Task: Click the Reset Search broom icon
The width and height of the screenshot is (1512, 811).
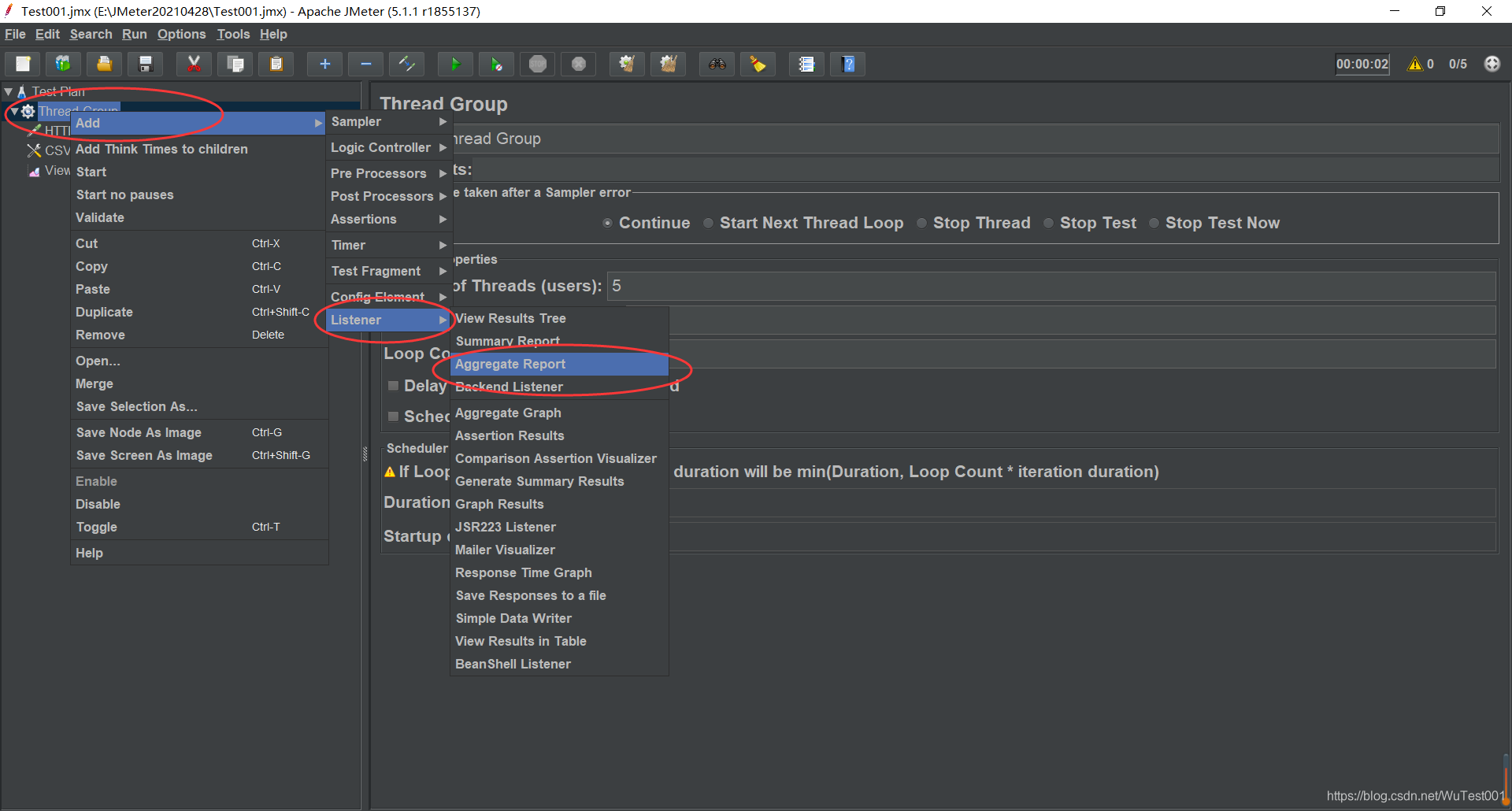Action: 758,64
